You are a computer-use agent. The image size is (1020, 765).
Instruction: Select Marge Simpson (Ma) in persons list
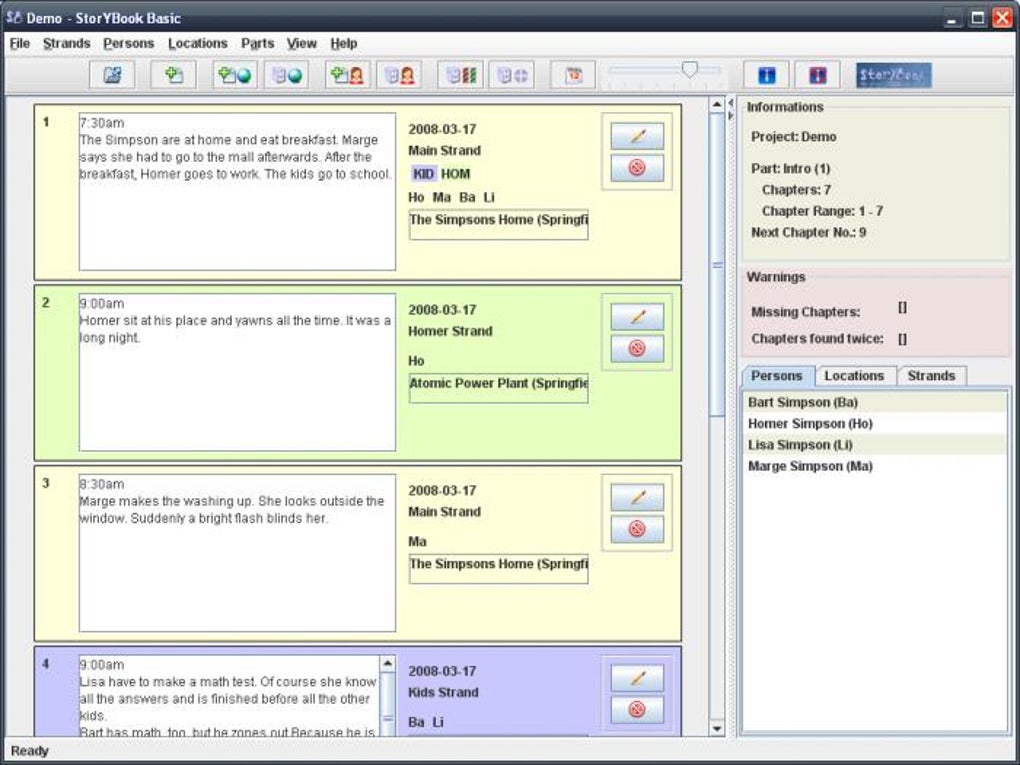coord(874,466)
